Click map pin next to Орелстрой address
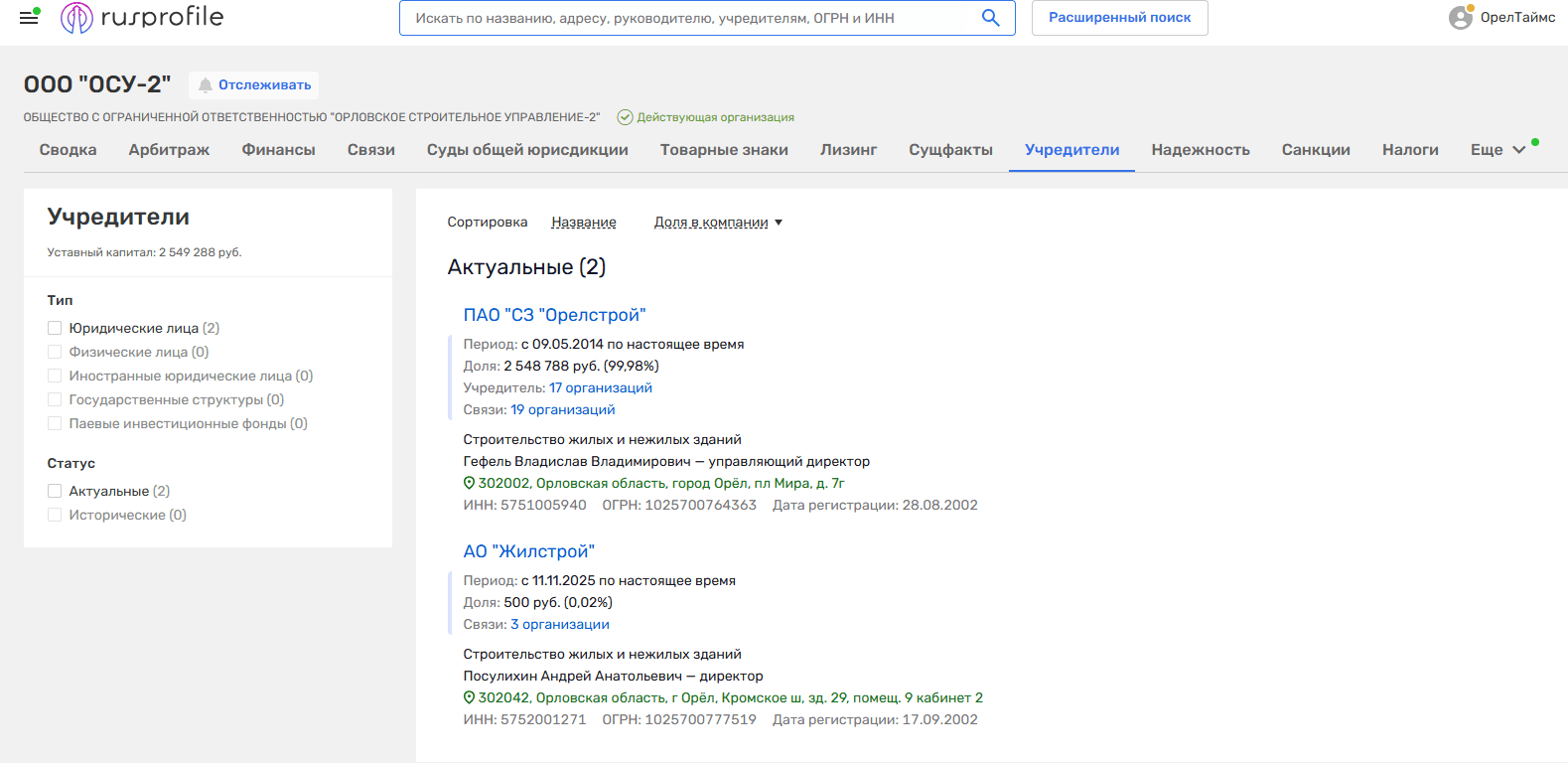The width and height of the screenshot is (1568, 763). (470, 483)
